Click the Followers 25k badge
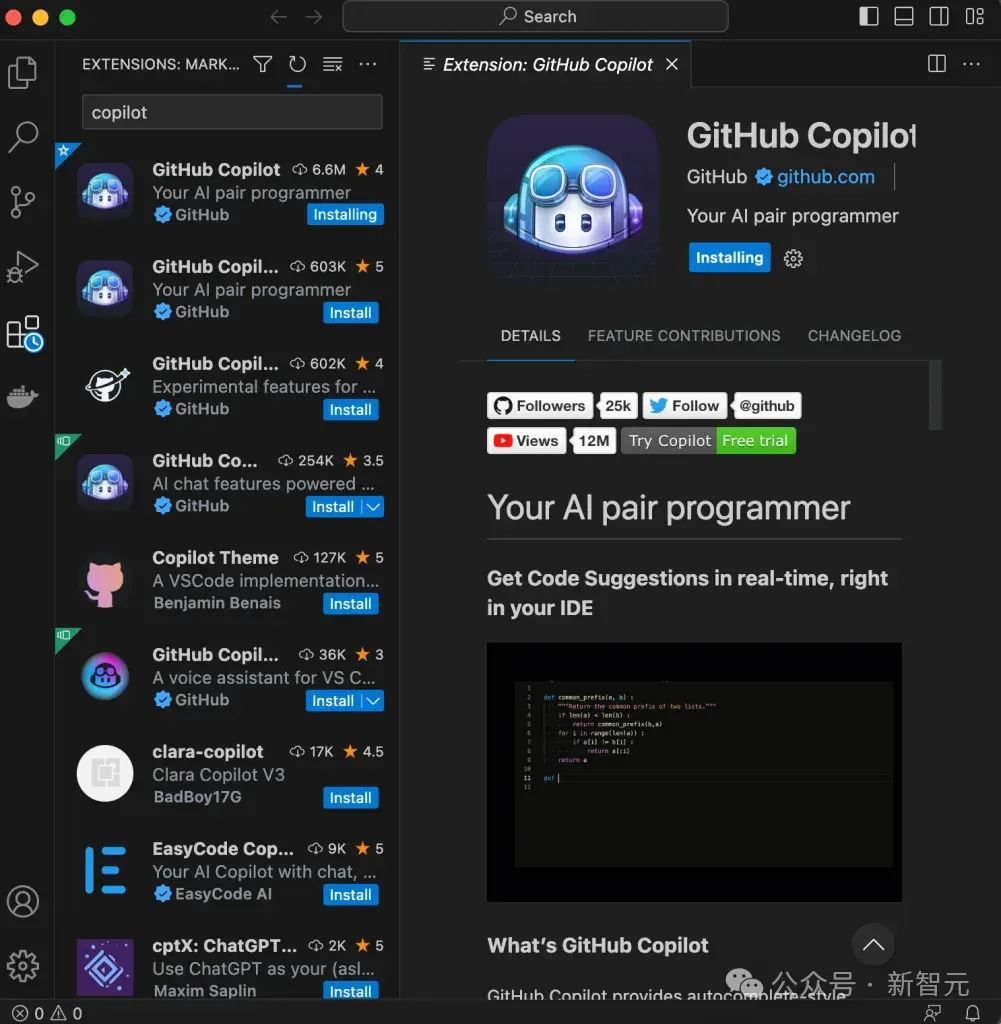1001x1024 pixels. [x=562, y=406]
